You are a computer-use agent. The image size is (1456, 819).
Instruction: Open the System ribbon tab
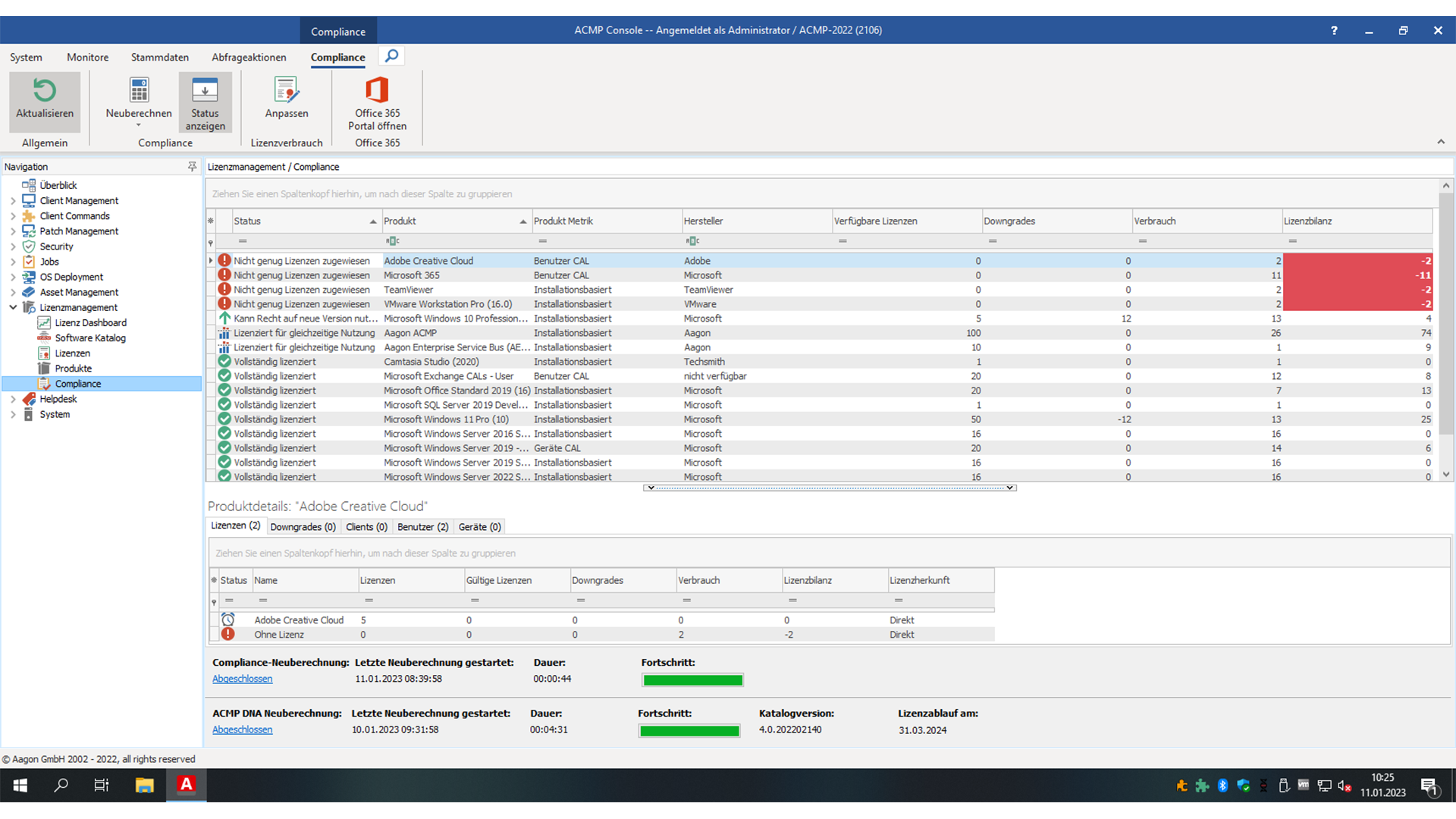tap(26, 58)
